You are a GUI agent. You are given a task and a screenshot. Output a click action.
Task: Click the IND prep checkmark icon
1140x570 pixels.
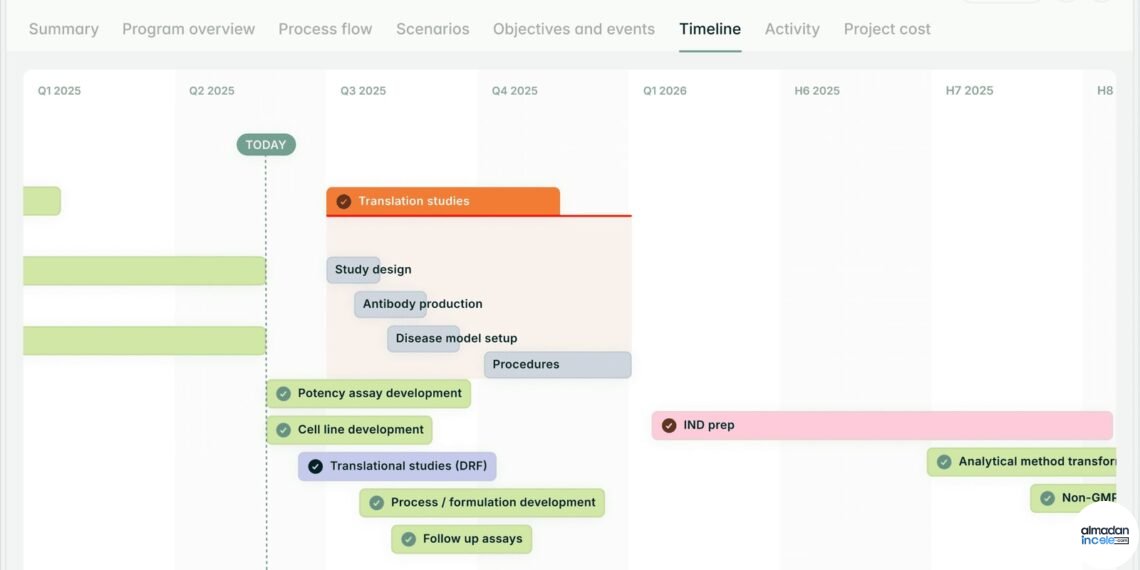pyautogui.click(x=669, y=425)
